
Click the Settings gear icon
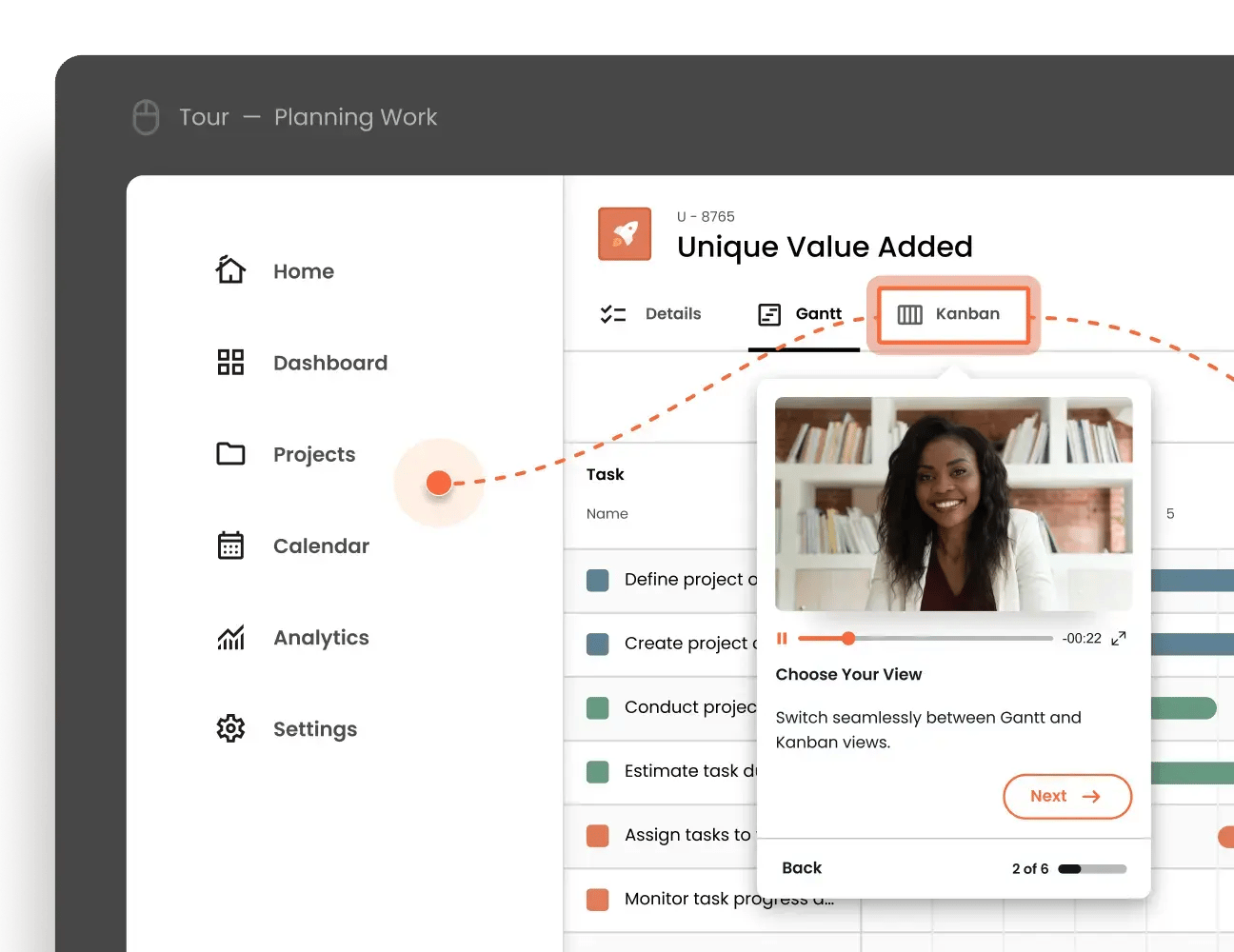click(x=230, y=728)
